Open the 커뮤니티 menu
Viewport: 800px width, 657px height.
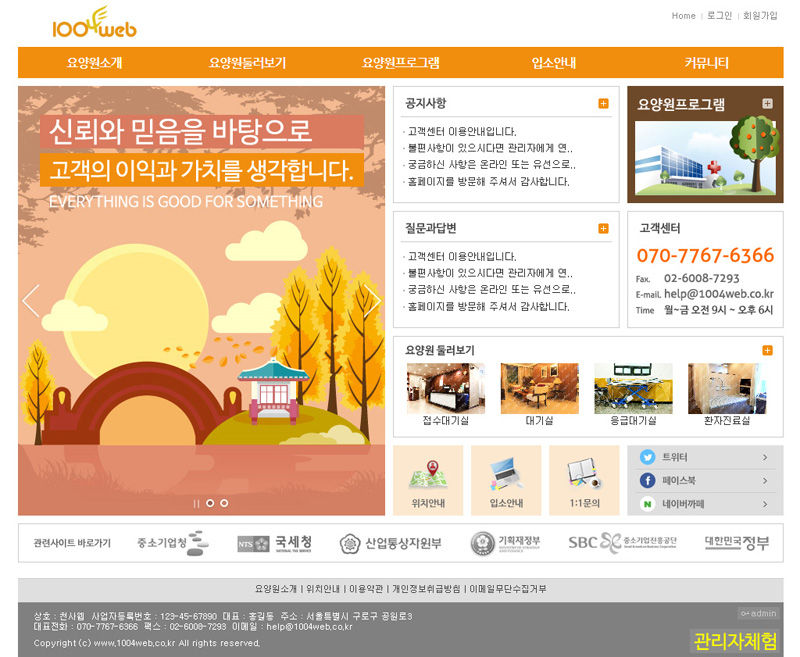(706, 63)
